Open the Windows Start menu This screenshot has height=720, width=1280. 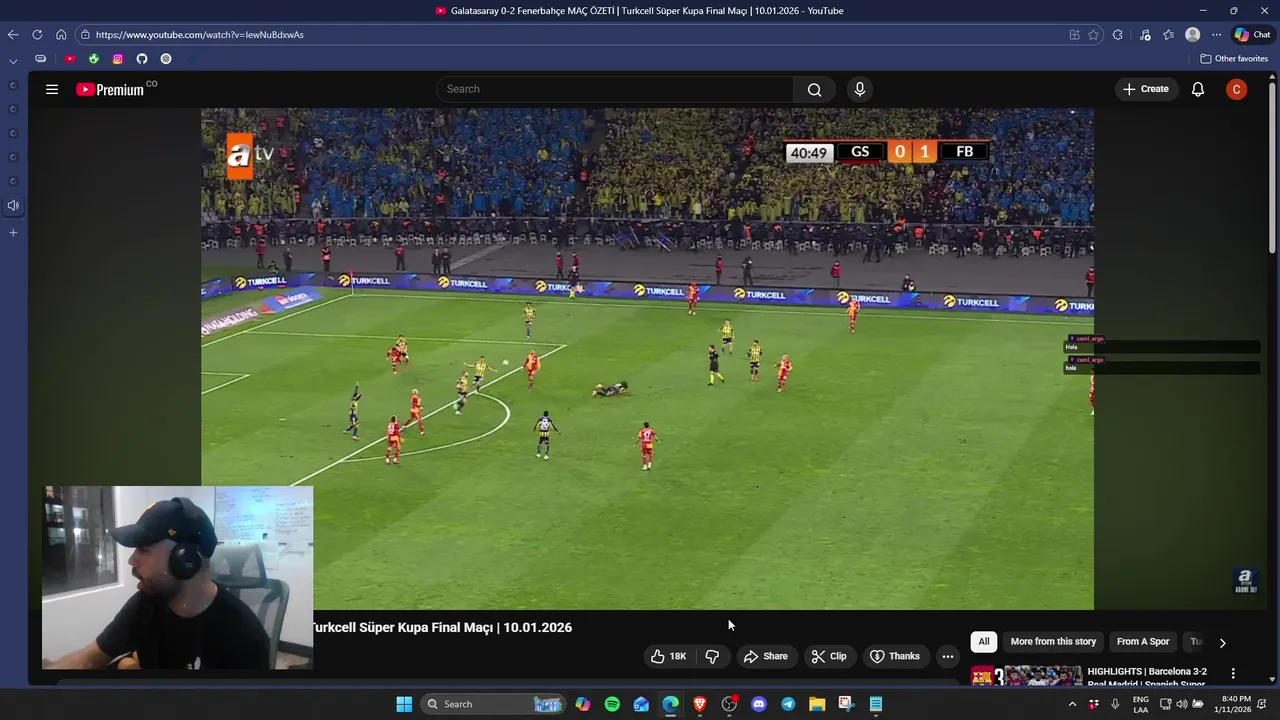(404, 704)
